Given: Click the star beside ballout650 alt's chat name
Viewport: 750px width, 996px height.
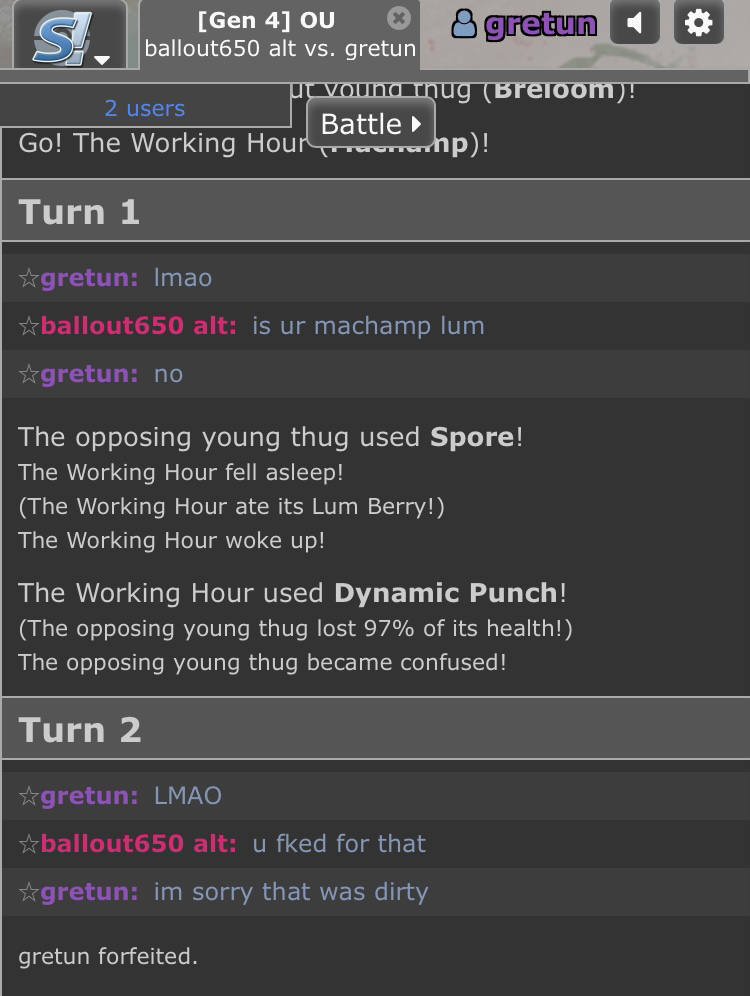Looking at the screenshot, I should [x=28, y=325].
